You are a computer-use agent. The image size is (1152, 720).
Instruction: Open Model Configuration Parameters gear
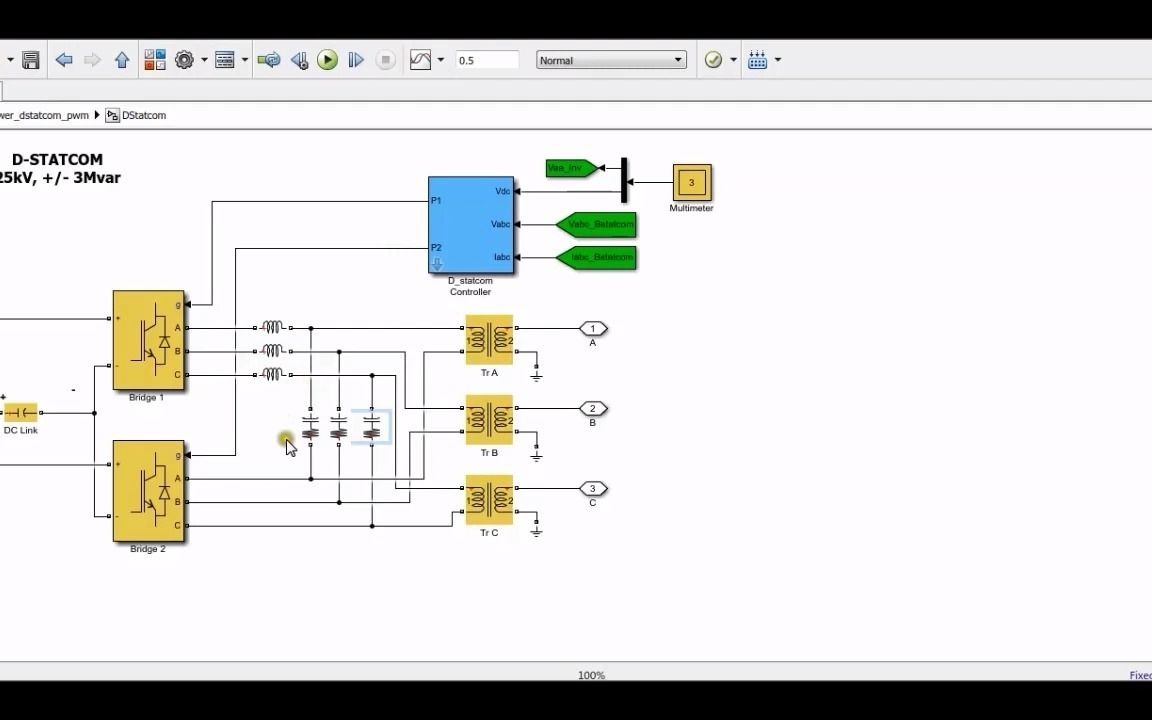184,60
